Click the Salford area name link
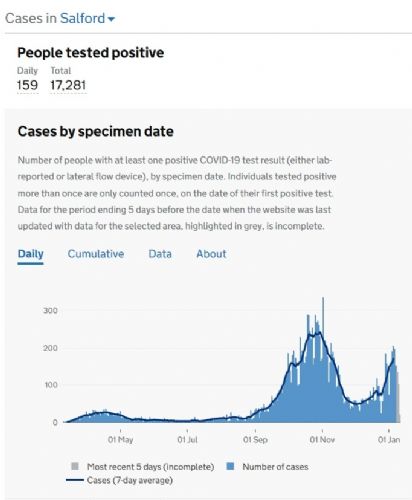Image resolution: width=412 pixels, height=500 pixels. pos(82,18)
